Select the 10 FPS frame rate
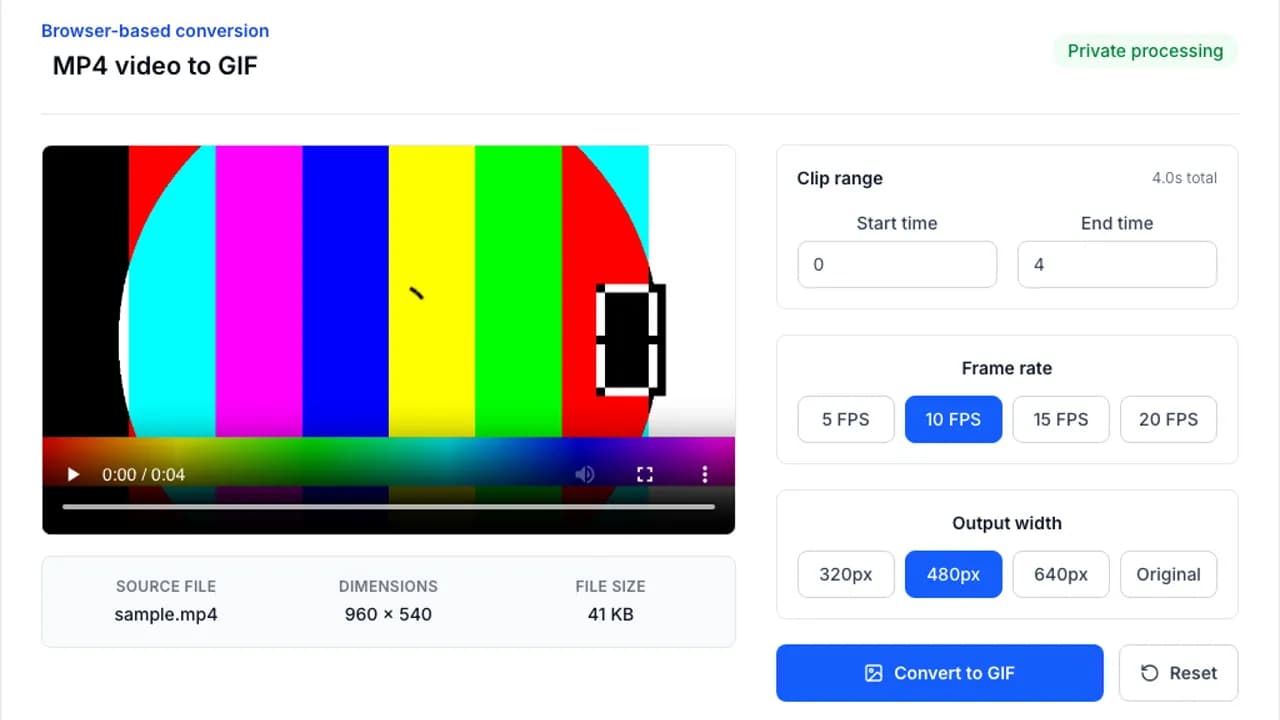Viewport: 1280px width, 720px height. pos(953,420)
